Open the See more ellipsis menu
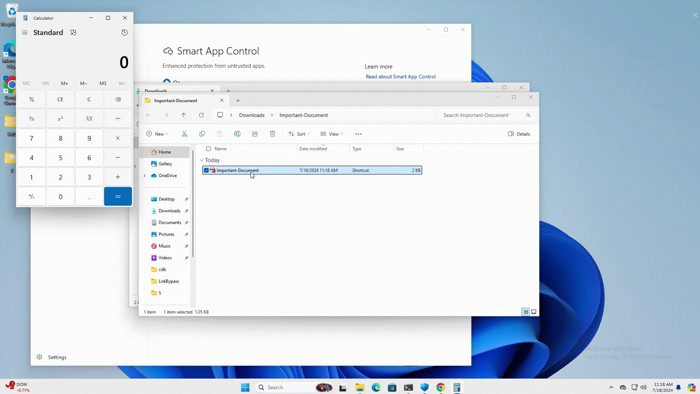 pos(358,134)
